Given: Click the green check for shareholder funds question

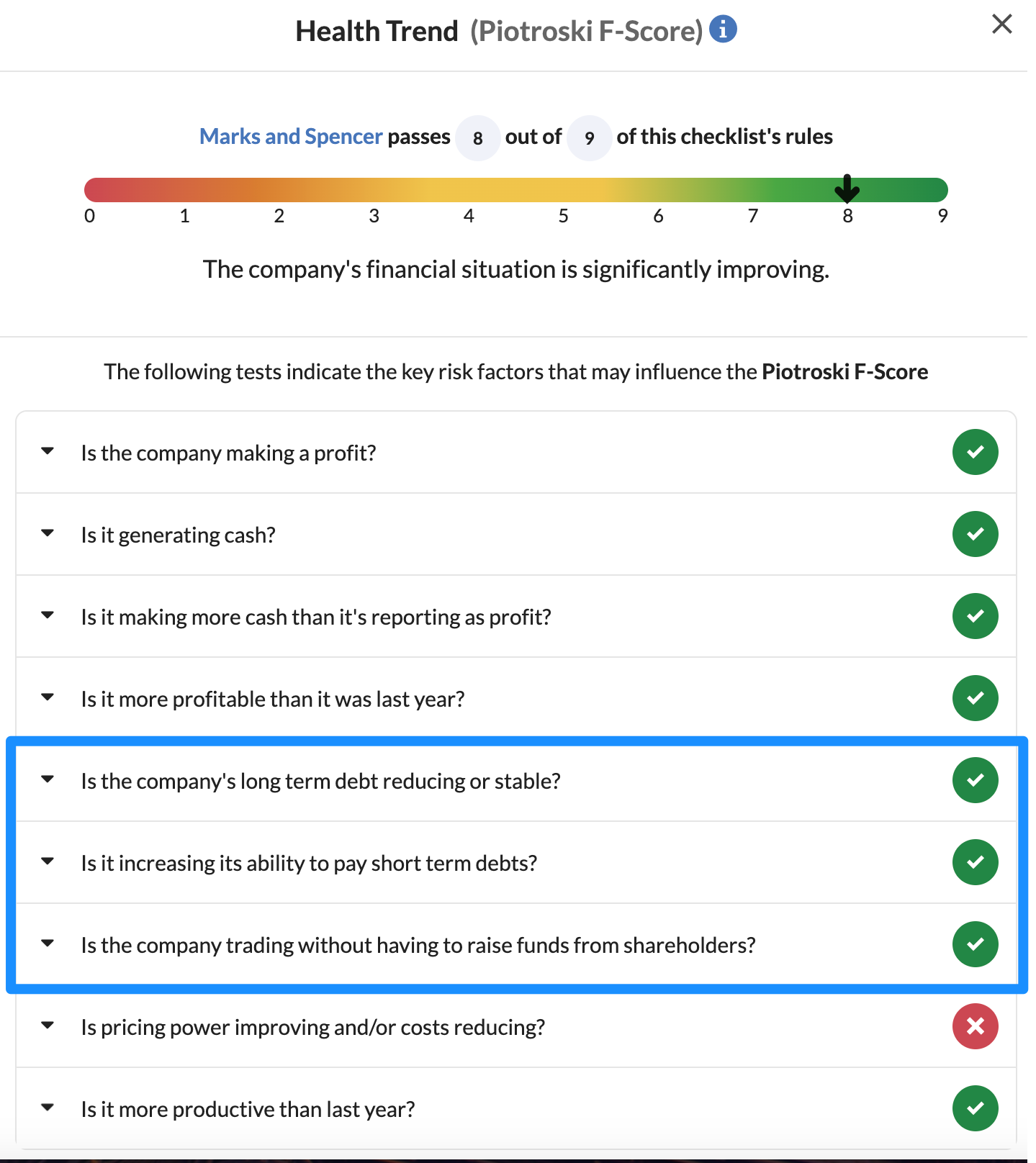Looking at the screenshot, I should click(976, 944).
